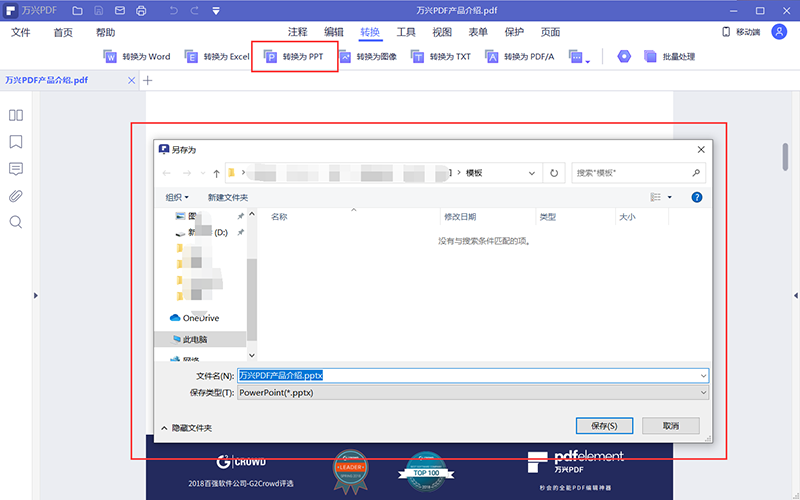Screen dimensions: 800x500
Task: Open the 帮助 menu
Action: (x=106, y=32)
